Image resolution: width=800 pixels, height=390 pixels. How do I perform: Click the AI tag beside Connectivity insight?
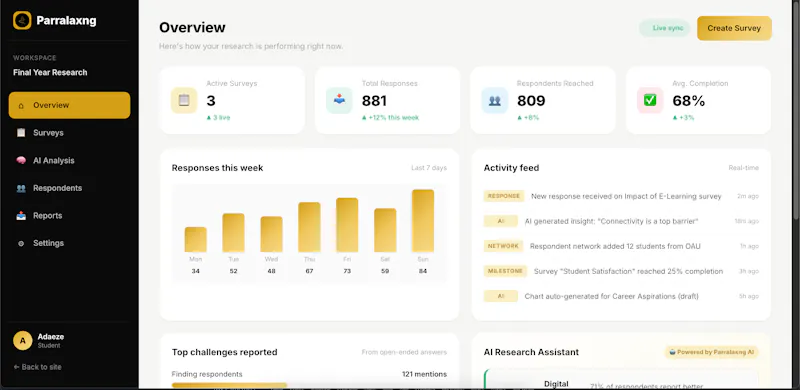pyautogui.click(x=501, y=221)
